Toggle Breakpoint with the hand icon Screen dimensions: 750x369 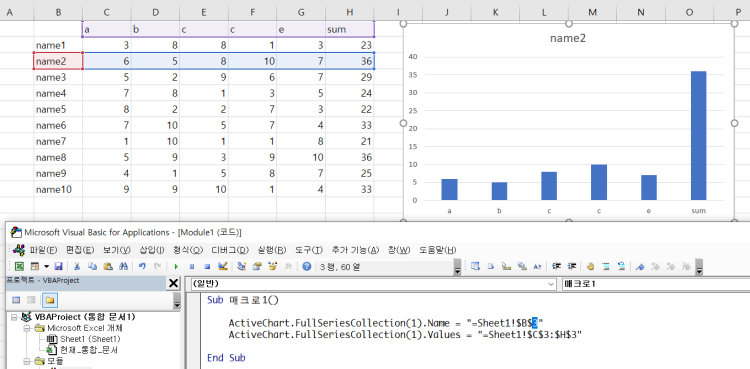(590, 266)
